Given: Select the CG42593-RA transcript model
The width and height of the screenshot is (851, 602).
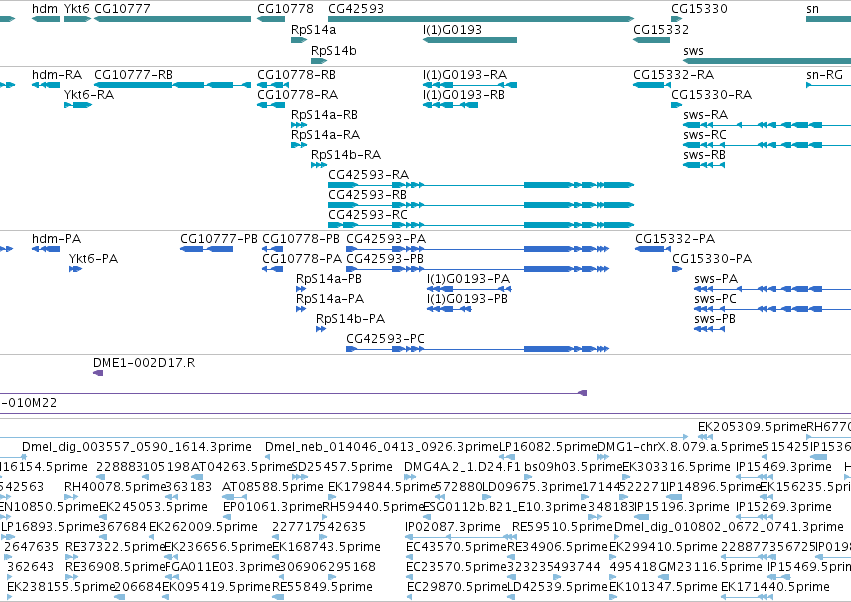Looking at the screenshot, I should (481, 185).
